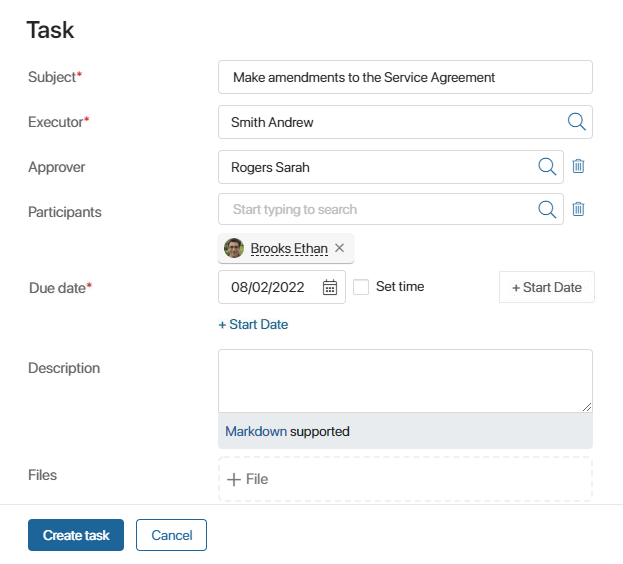This screenshot has width=623, height=564.
Task: Click the blue + Start Date link
Action: click(x=253, y=324)
